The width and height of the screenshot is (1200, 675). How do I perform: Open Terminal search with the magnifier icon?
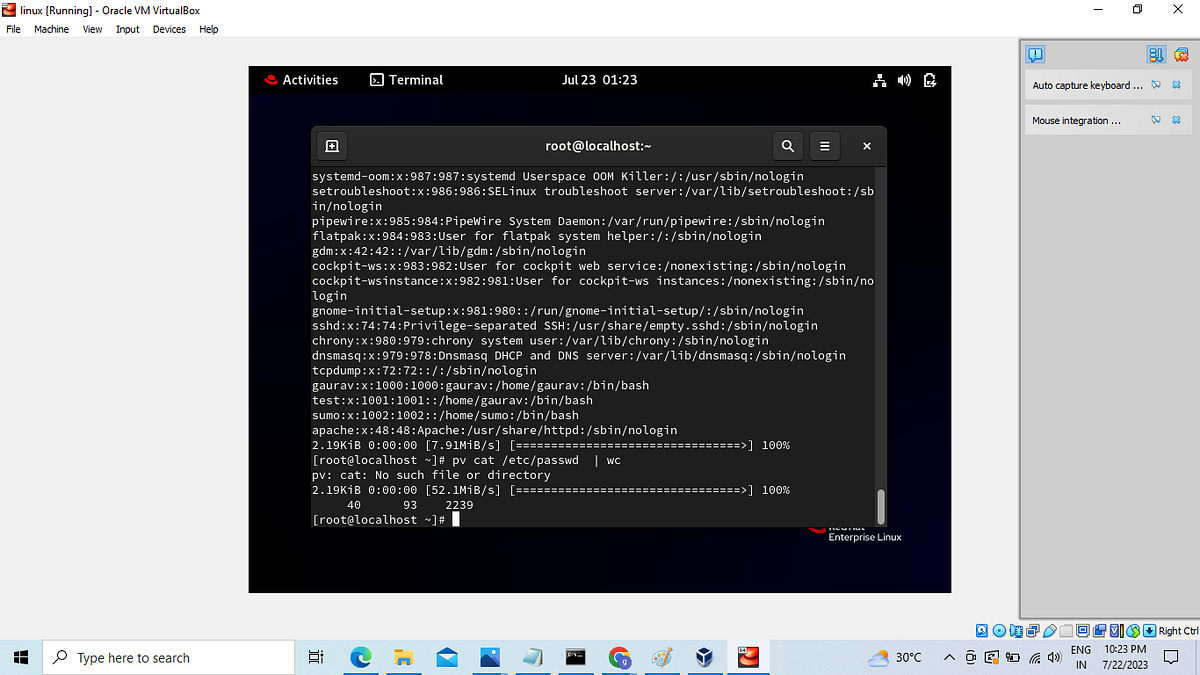tap(787, 146)
